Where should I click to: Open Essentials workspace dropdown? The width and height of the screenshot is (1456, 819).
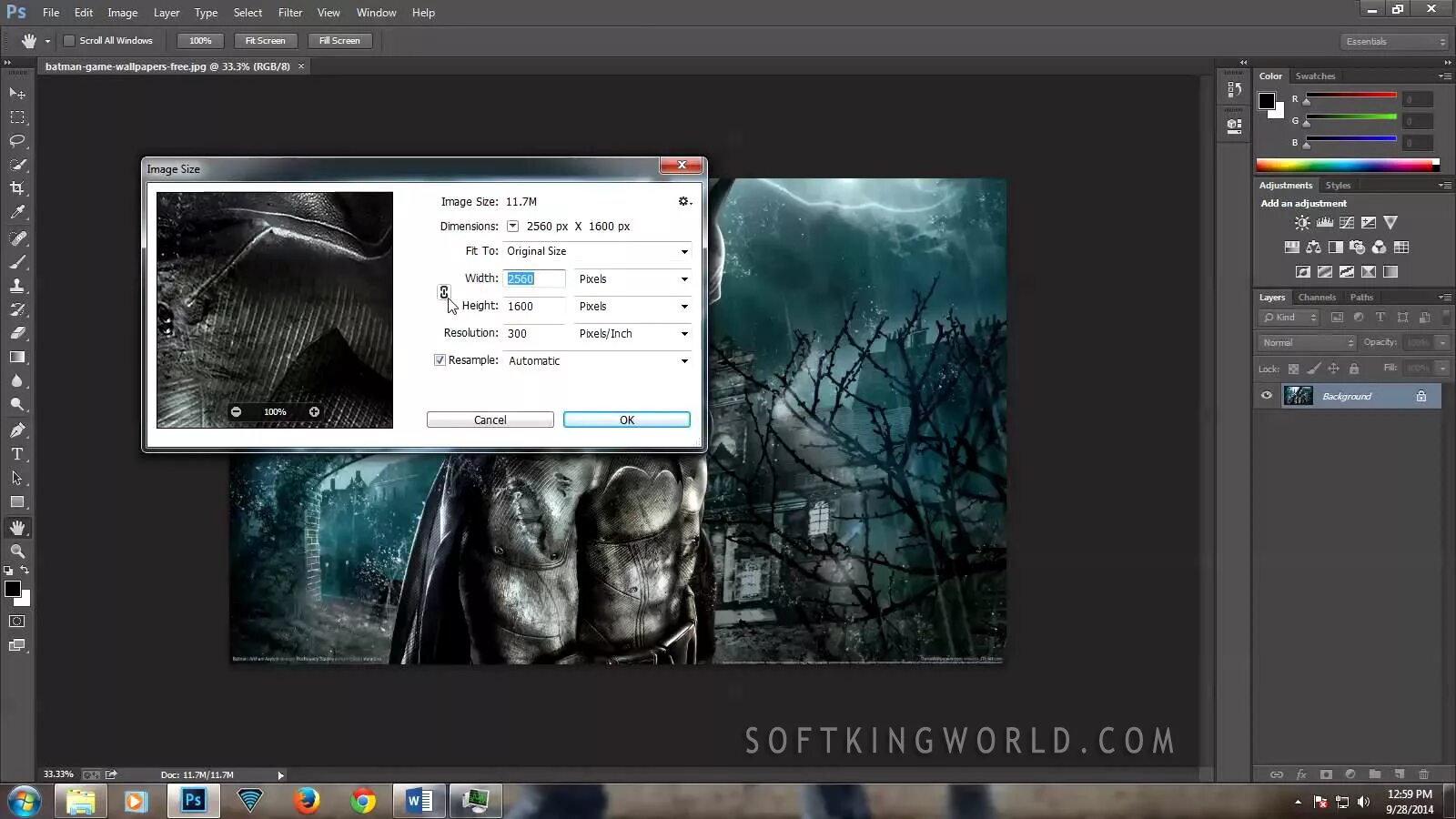(x=1394, y=42)
